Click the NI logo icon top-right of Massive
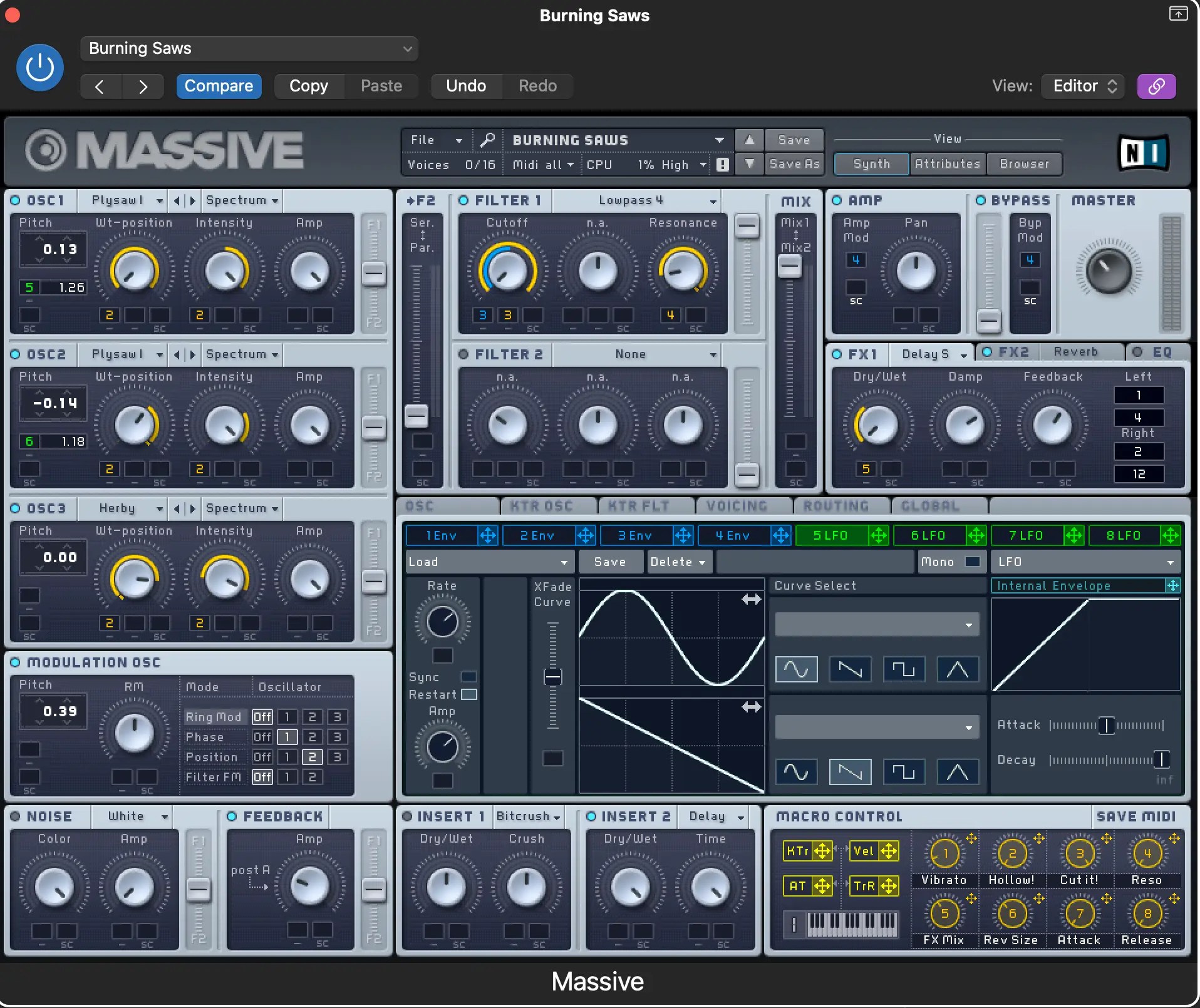1200x1008 pixels. pos(1144,152)
